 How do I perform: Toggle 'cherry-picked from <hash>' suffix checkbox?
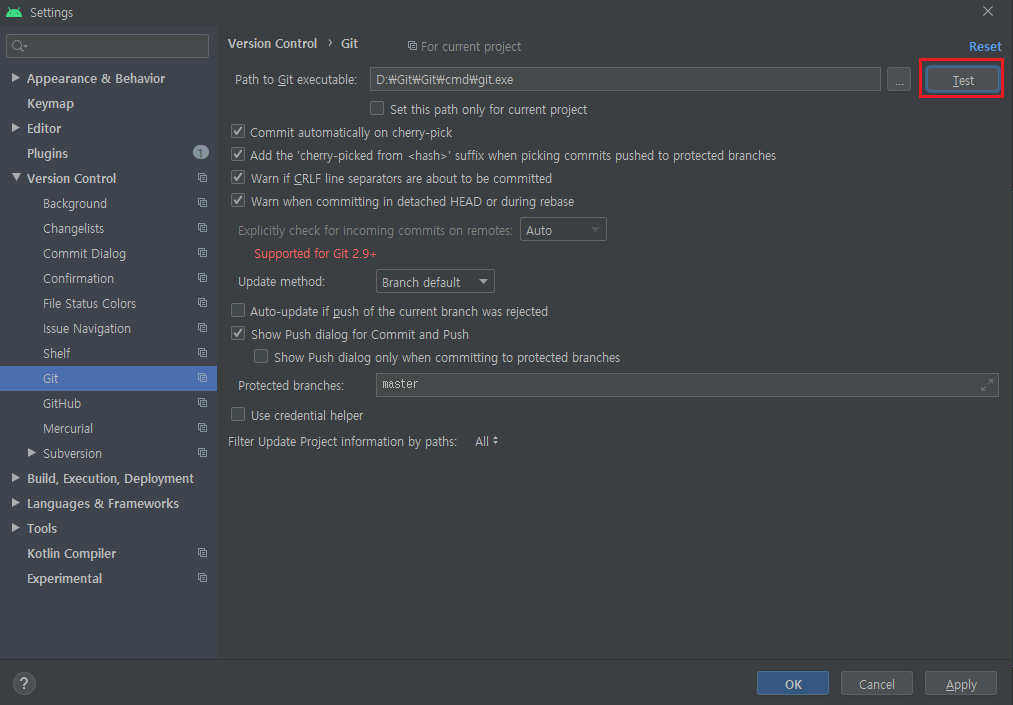tap(238, 154)
